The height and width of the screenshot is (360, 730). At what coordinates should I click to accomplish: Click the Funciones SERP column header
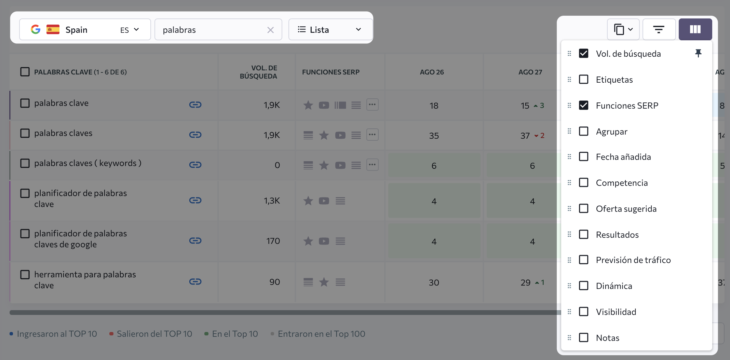331,72
